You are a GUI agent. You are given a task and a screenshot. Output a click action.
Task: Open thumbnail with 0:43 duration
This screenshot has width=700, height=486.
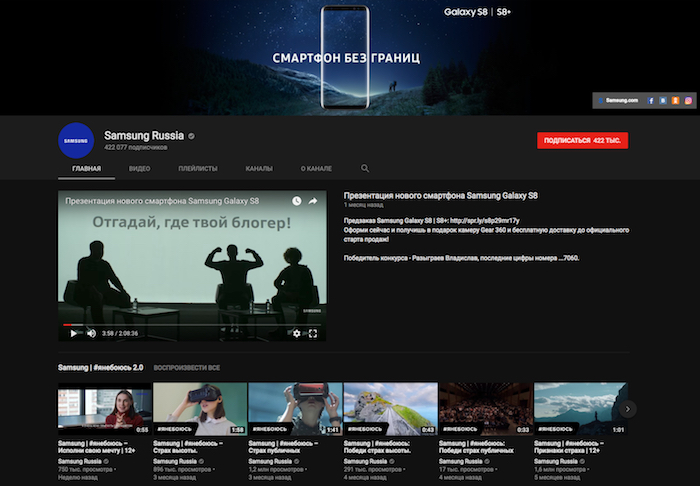[391, 409]
